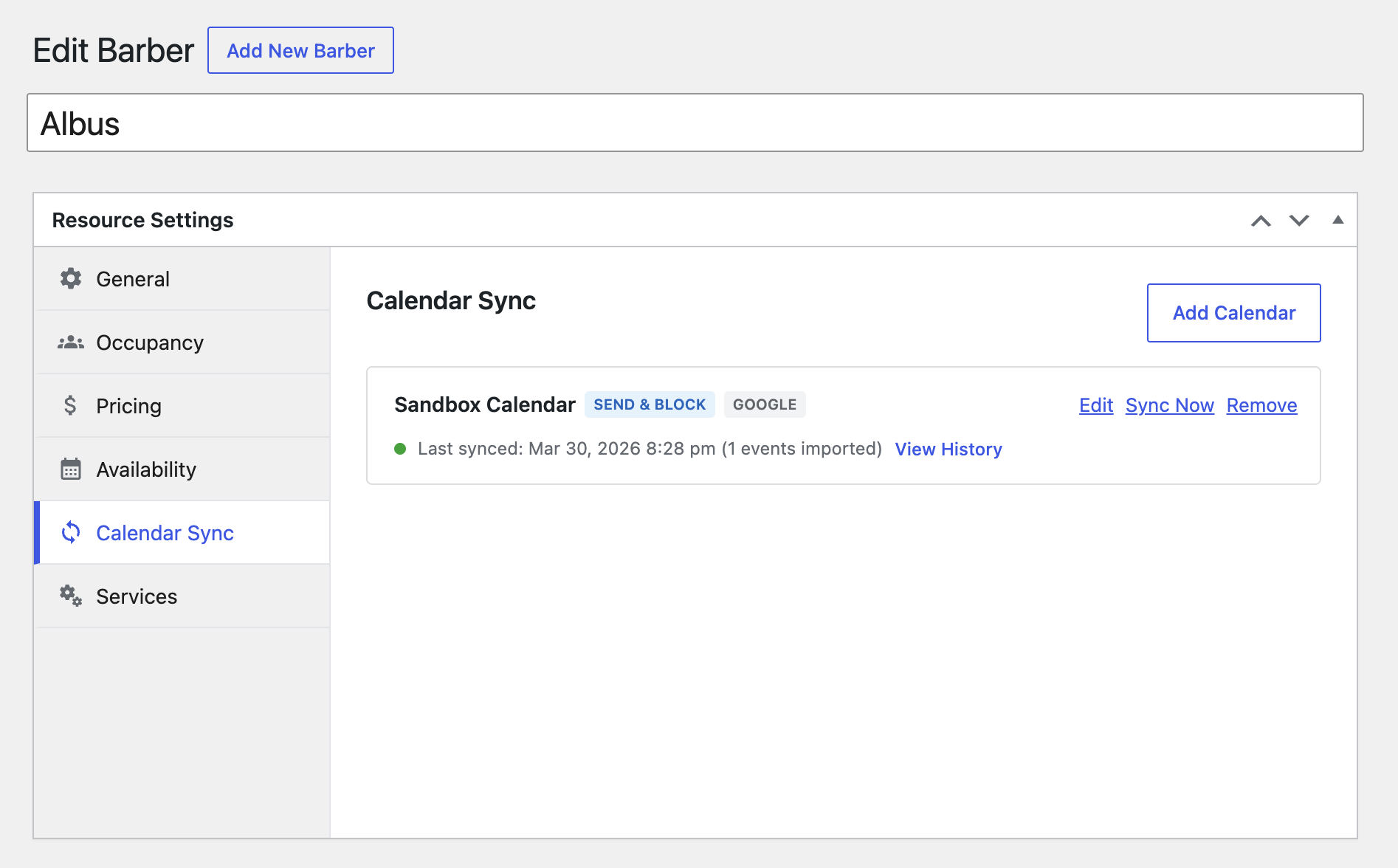Click Add New Barber button

tap(300, 50)
